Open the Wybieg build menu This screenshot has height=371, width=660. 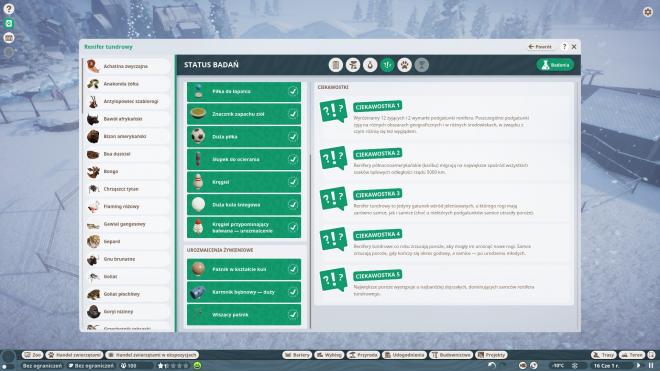pos(329,355)
